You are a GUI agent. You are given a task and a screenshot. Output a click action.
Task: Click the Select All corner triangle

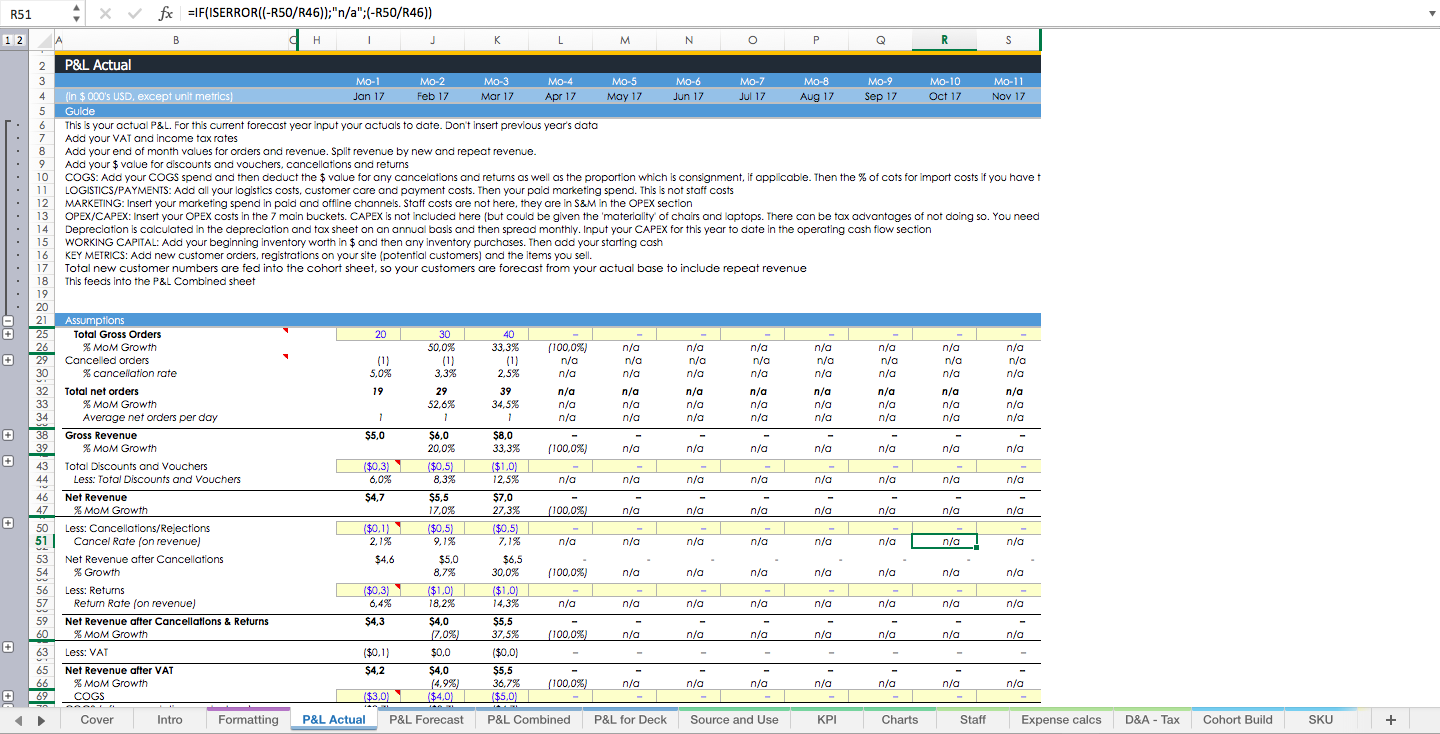click(42, 40)
